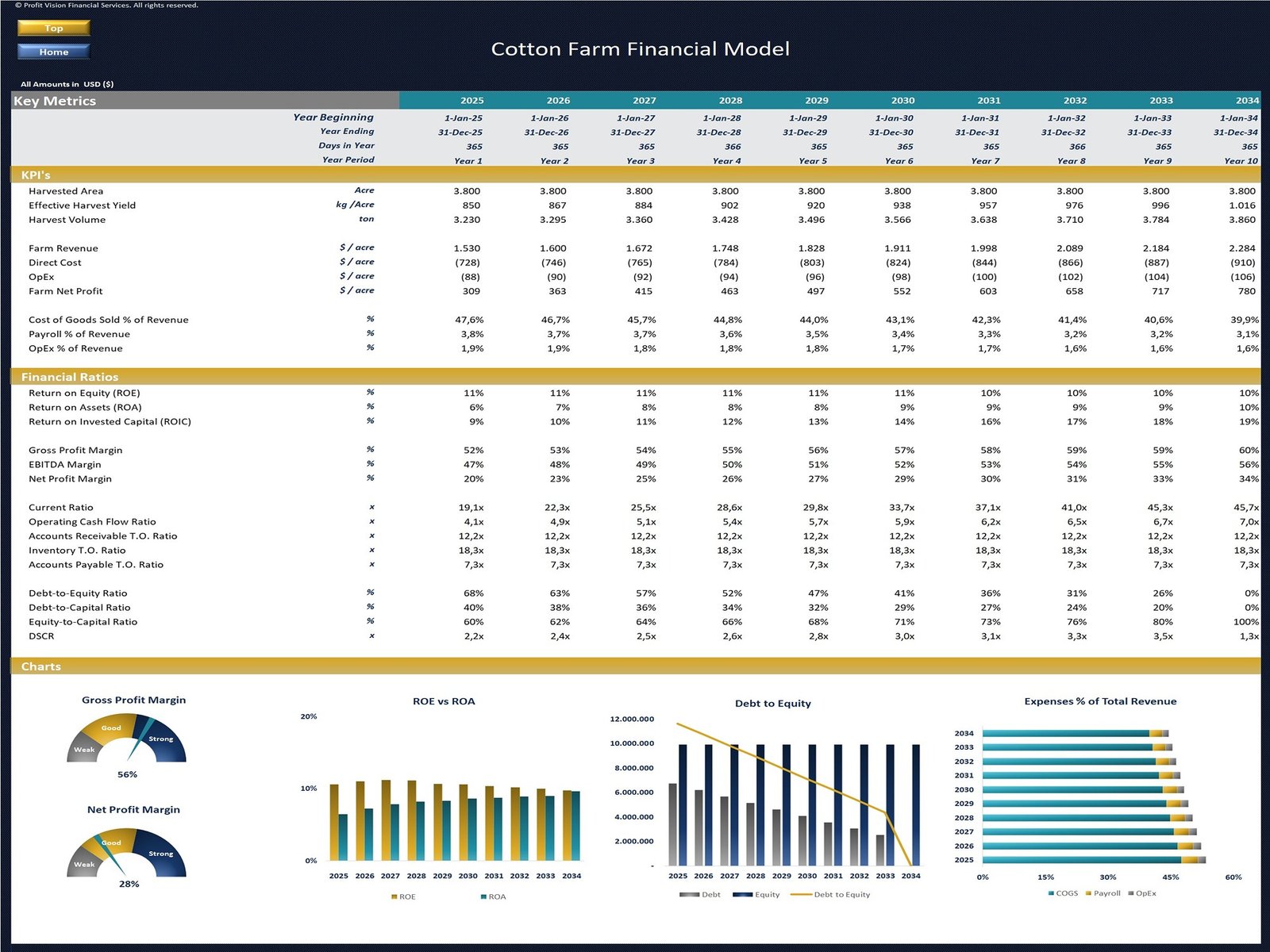Screen dimensions: 1270x952
Task: Select the COGS legend marker
Action: [1051, 893]
